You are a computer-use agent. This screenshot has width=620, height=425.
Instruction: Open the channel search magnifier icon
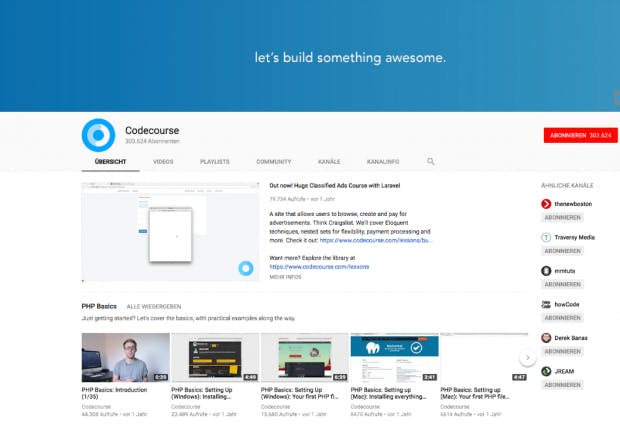(x=431, y=161)
